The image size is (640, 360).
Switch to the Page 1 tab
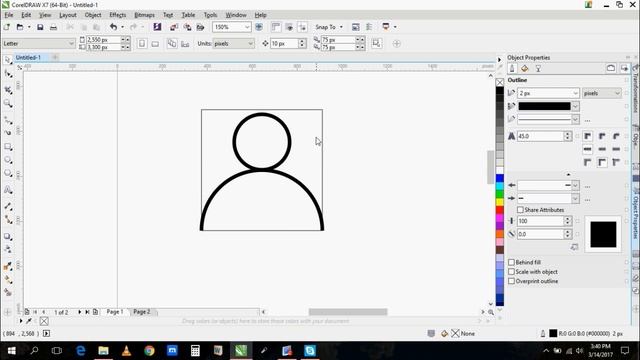coord(115,312)
